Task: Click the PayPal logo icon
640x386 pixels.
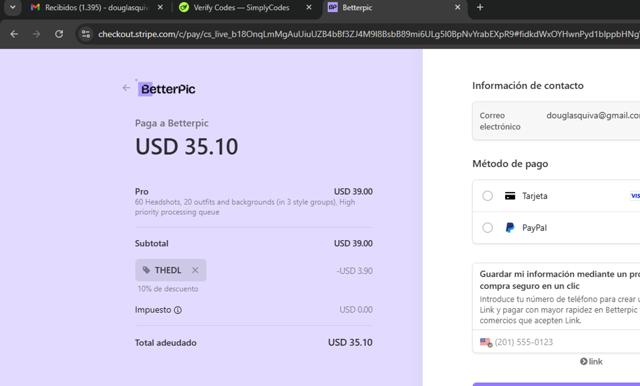Action: click(x=510, y=228)
